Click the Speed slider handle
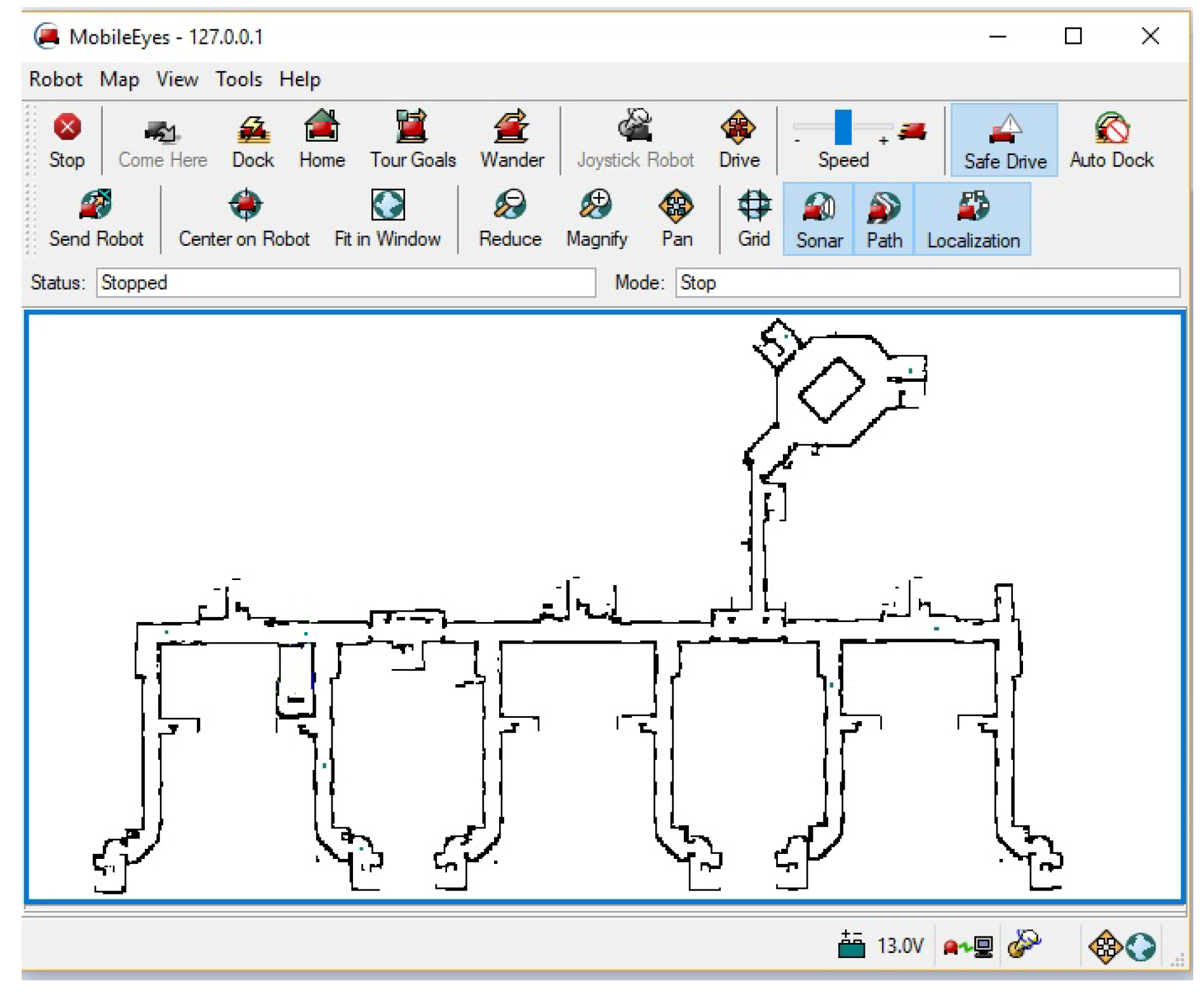 pyautogui.click(x=843, y=127)
